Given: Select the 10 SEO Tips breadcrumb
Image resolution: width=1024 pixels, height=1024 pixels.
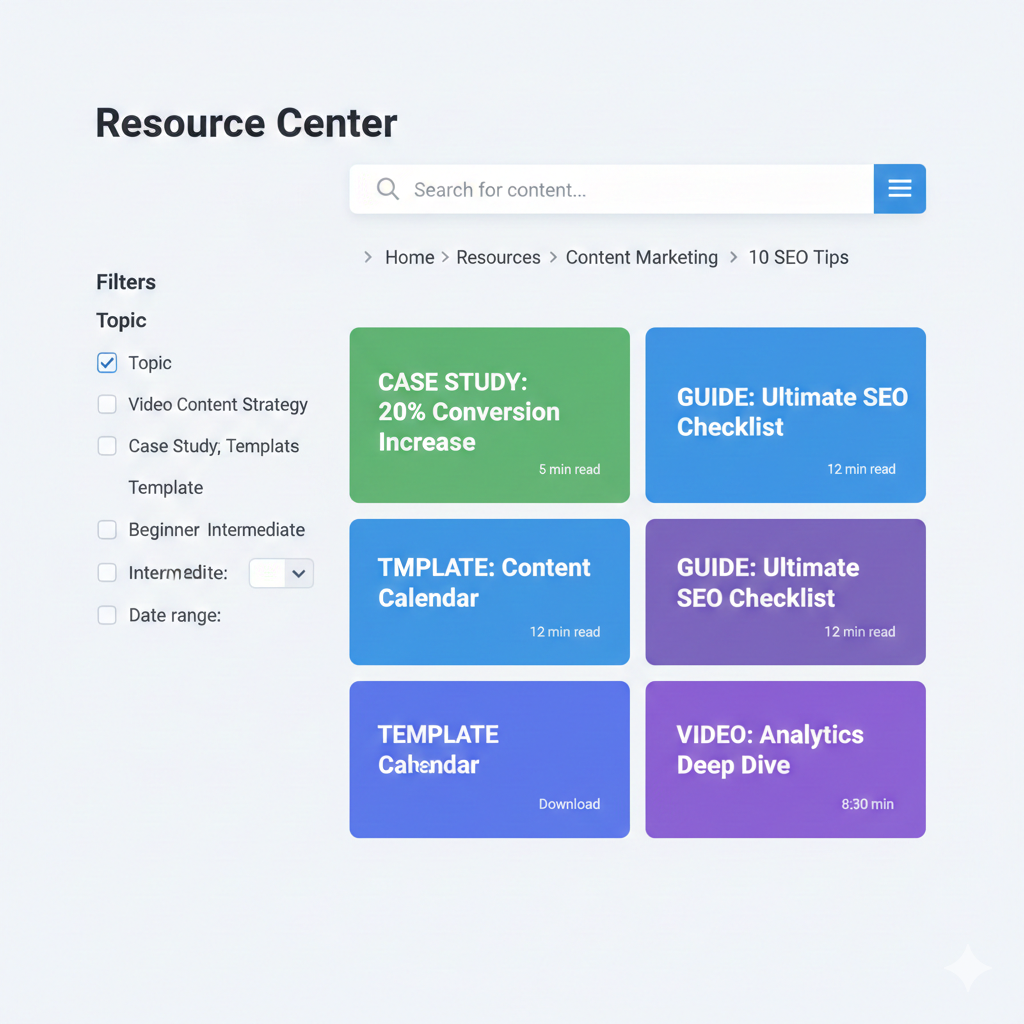Looking at the screenshot, I should pyautogui.click(x=798, y=257).
